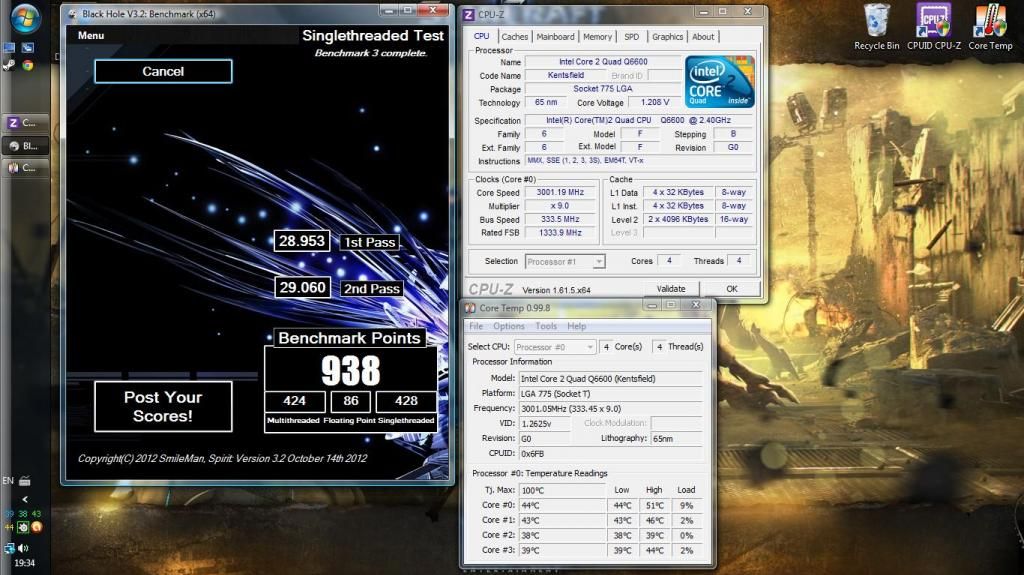Click the Singlethreaded score 428
The image size is (1024, 575).
406,401
